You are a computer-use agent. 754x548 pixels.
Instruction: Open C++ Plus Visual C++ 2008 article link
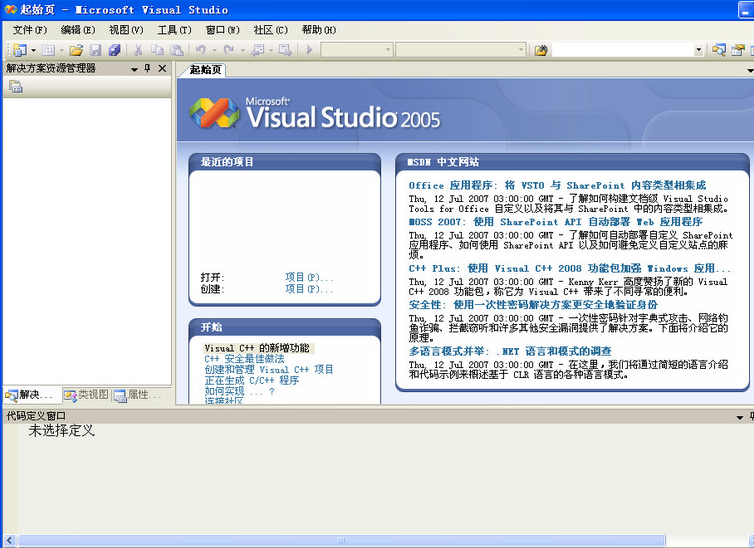[x=570, y=269]
